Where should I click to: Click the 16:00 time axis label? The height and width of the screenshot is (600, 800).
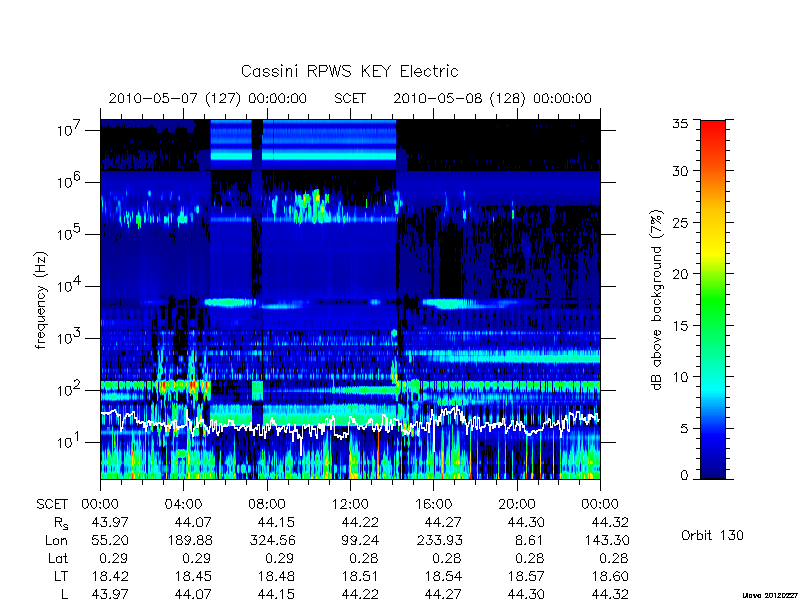click(x=434, y=504)
